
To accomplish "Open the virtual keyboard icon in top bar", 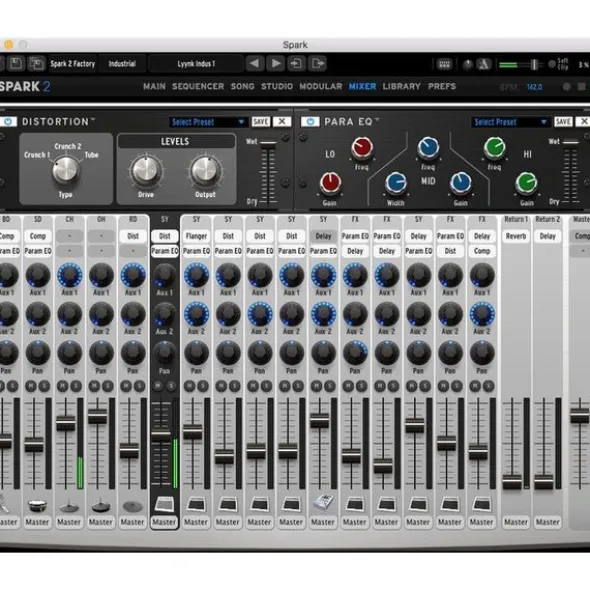I will tap(444, 64).
